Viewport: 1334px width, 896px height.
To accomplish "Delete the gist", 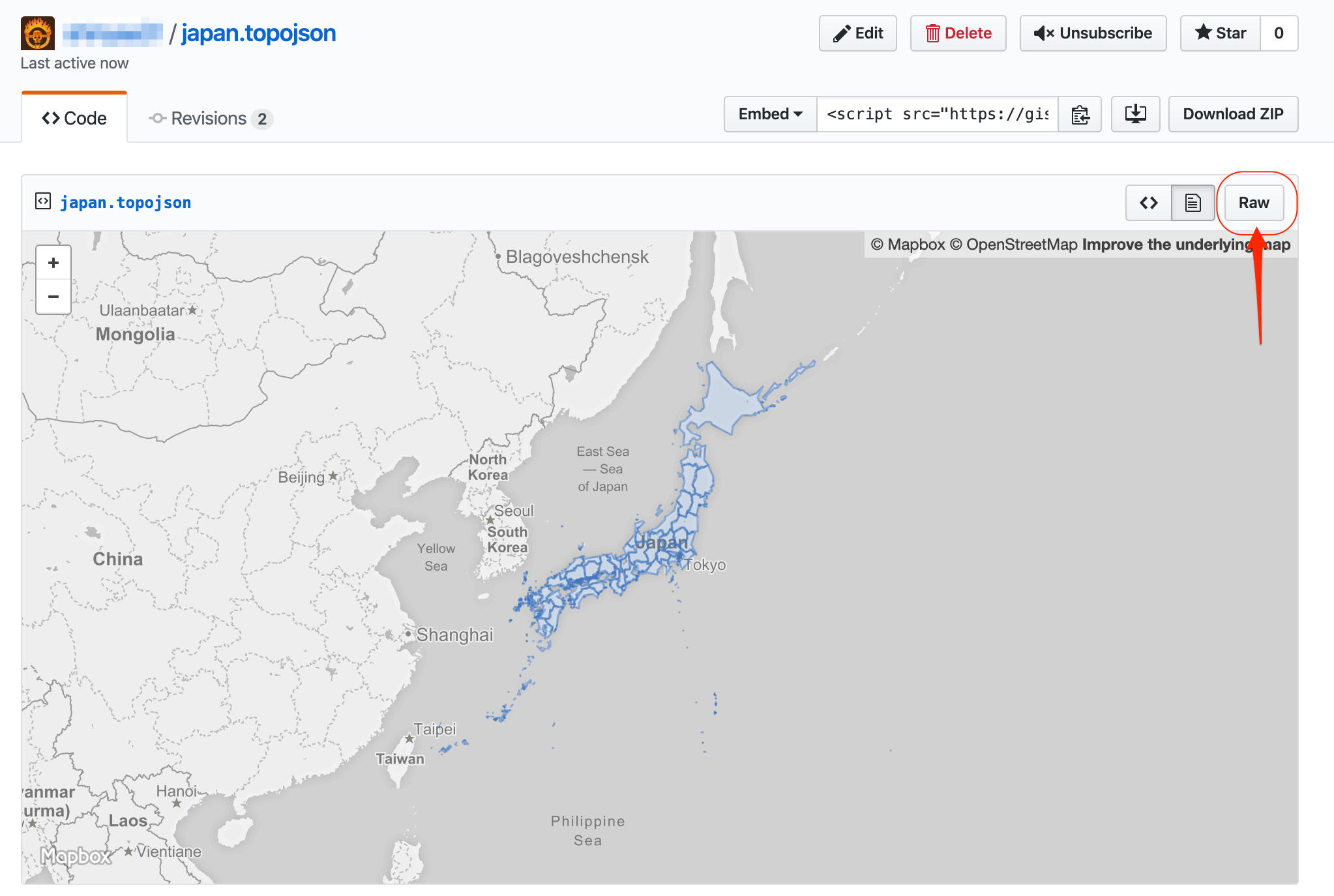I will pyautogui.click(x=958, y=33).
